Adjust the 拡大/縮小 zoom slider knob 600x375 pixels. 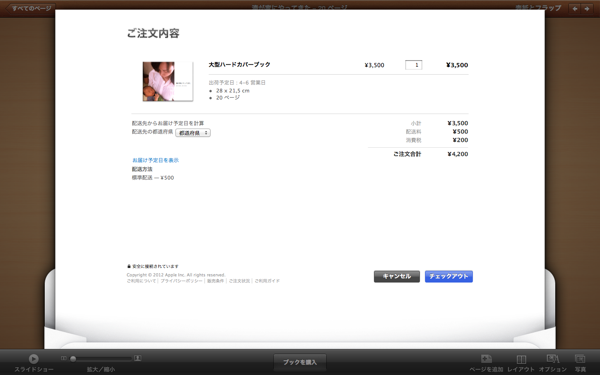point(73,359)
